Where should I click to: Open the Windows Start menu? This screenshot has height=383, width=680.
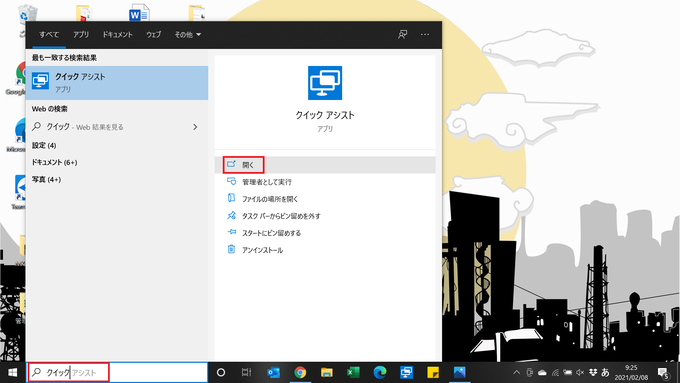tap(13, 372)
